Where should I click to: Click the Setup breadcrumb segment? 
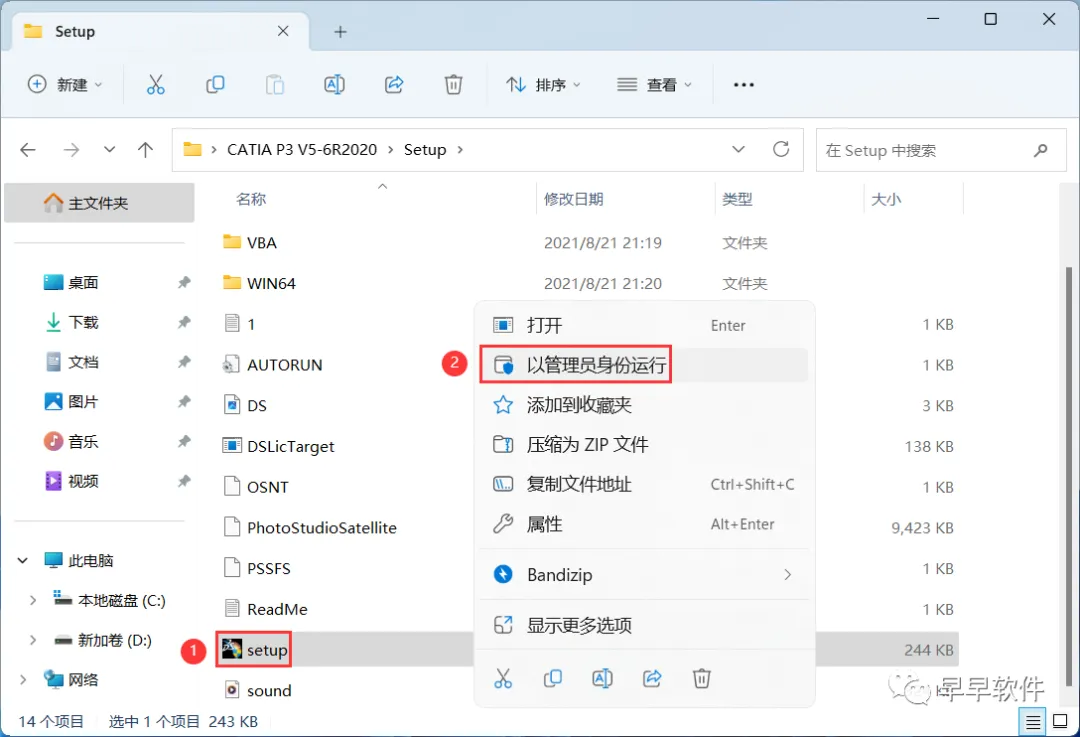coord(425,149)
